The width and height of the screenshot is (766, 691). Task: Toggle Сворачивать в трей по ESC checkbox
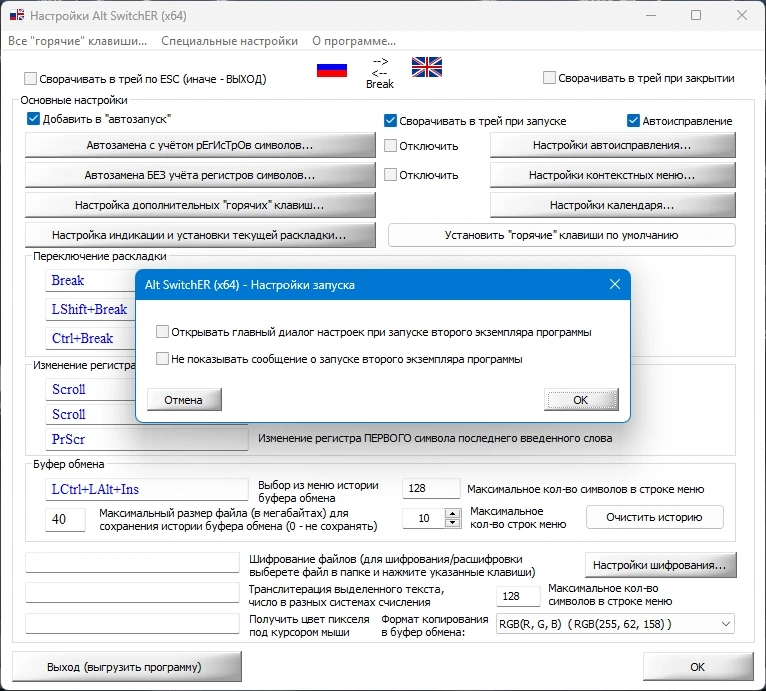point(30,78)
